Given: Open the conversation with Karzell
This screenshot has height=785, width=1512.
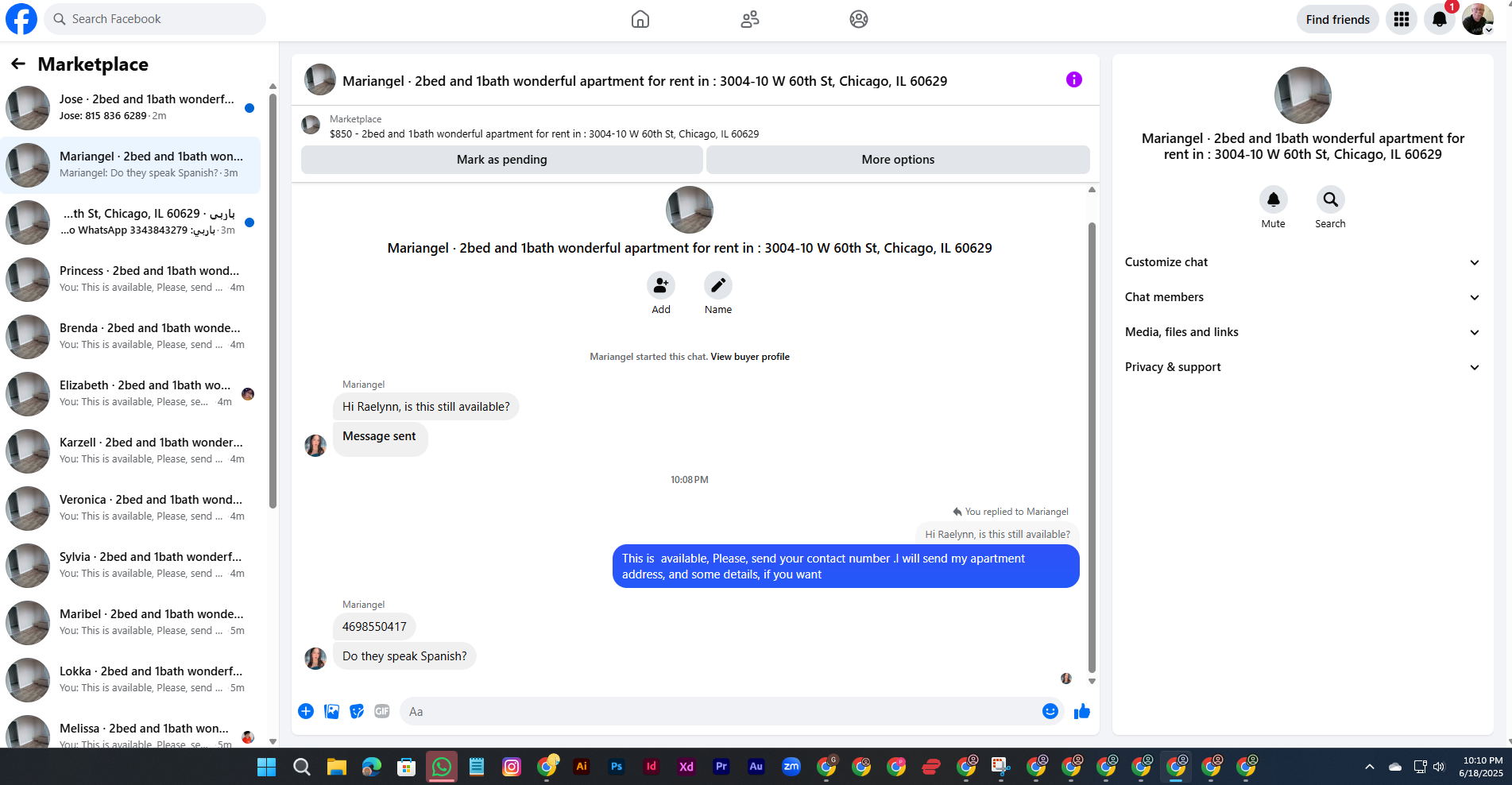Looking at the screenshot, I should 130,451.
